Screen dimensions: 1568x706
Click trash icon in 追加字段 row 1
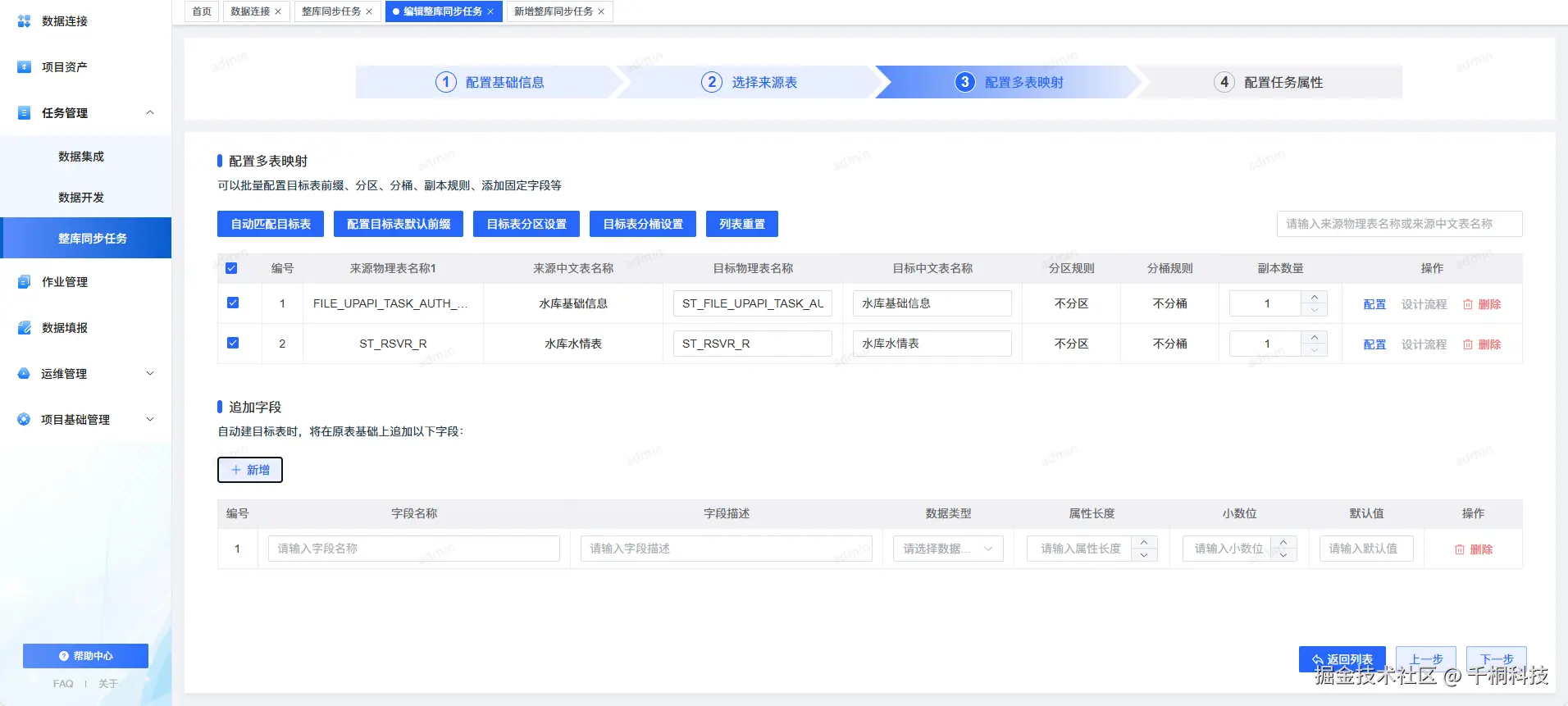coord(1460,549)
